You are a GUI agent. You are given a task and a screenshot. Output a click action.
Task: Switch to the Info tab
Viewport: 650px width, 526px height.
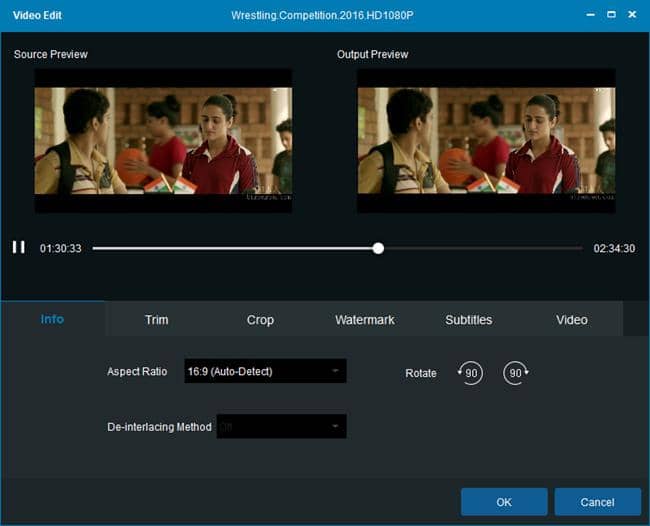(x=52, y=319)
